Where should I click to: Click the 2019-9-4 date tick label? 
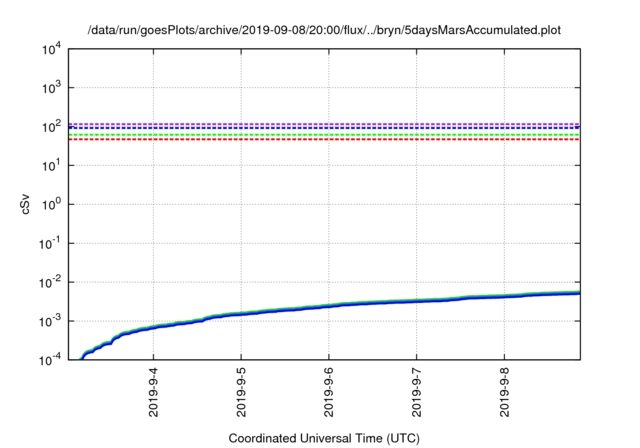point(153,392)
